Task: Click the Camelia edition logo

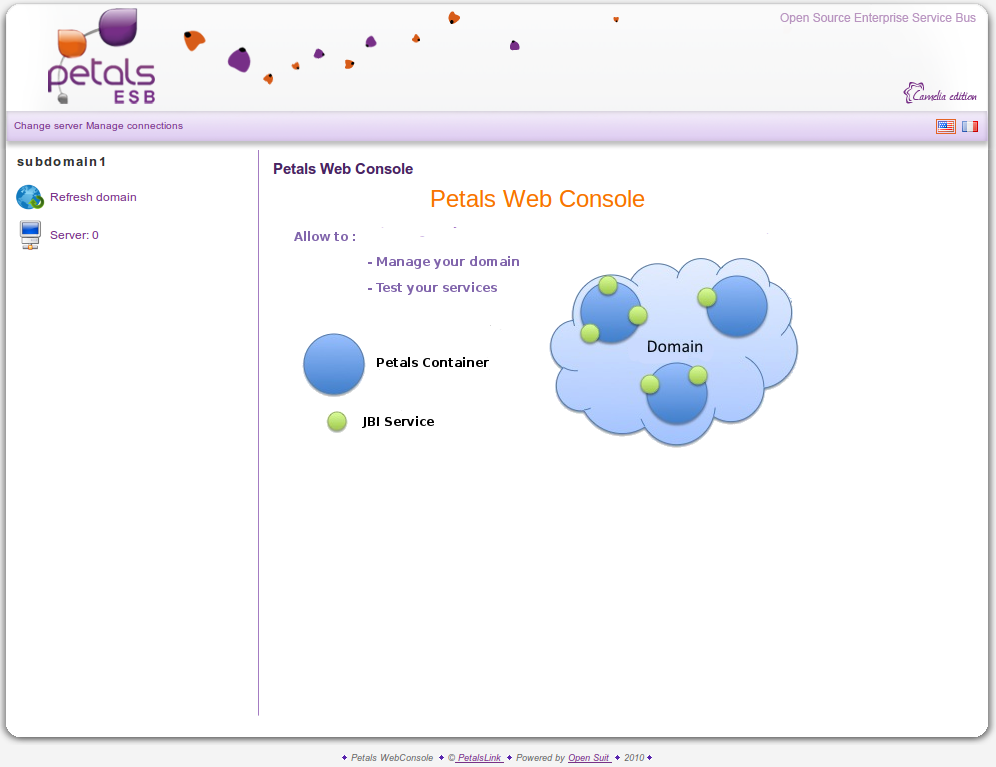Action: (x=940, y=94)
